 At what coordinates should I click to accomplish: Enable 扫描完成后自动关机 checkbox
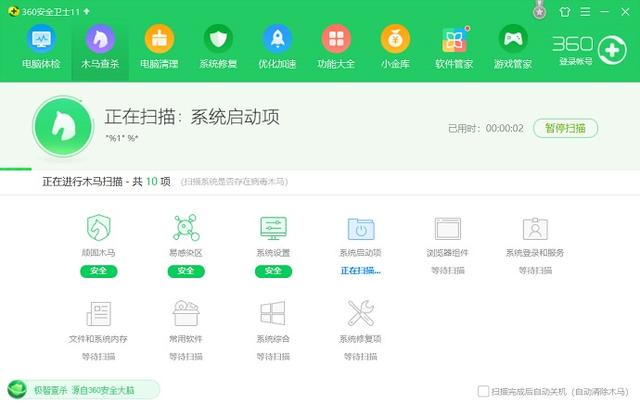point(483,391)
